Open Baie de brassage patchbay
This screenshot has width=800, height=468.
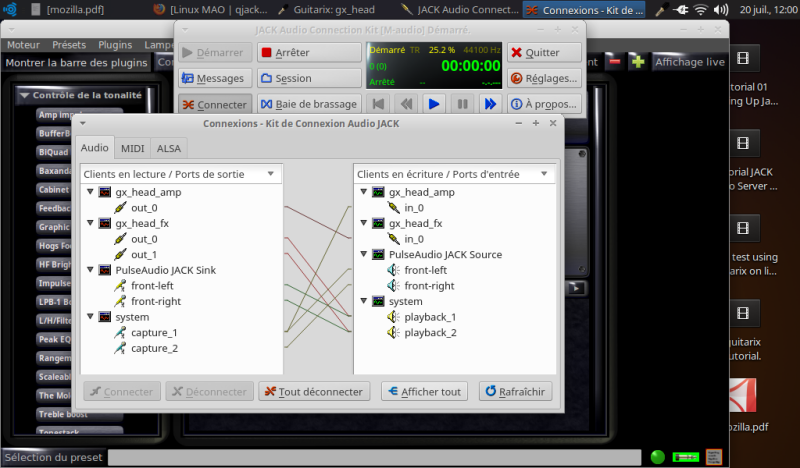[309, 105]
